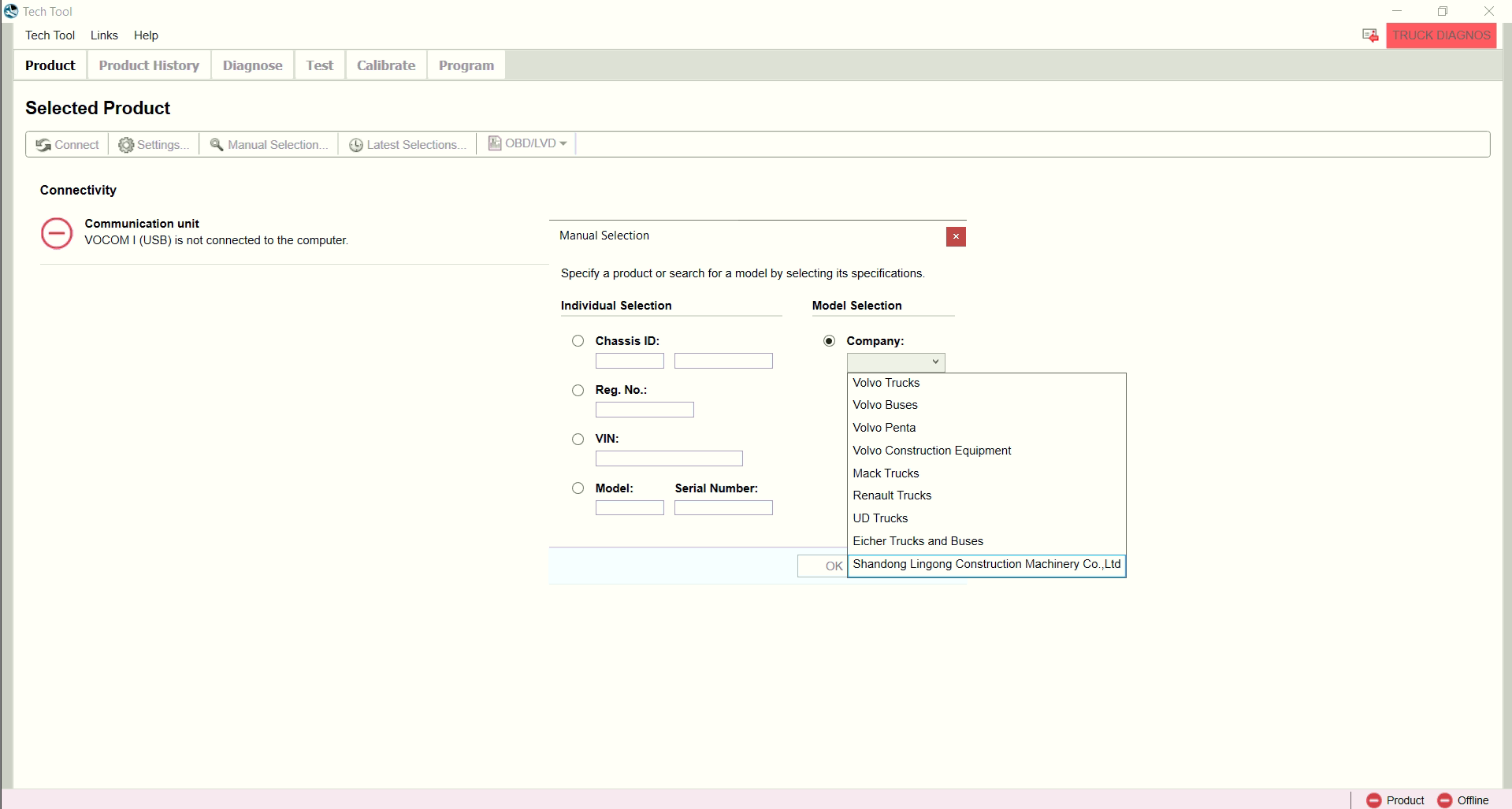Click the Reg. No. input field
Screen dimensions: 1512x809
[x=645, y=410]
